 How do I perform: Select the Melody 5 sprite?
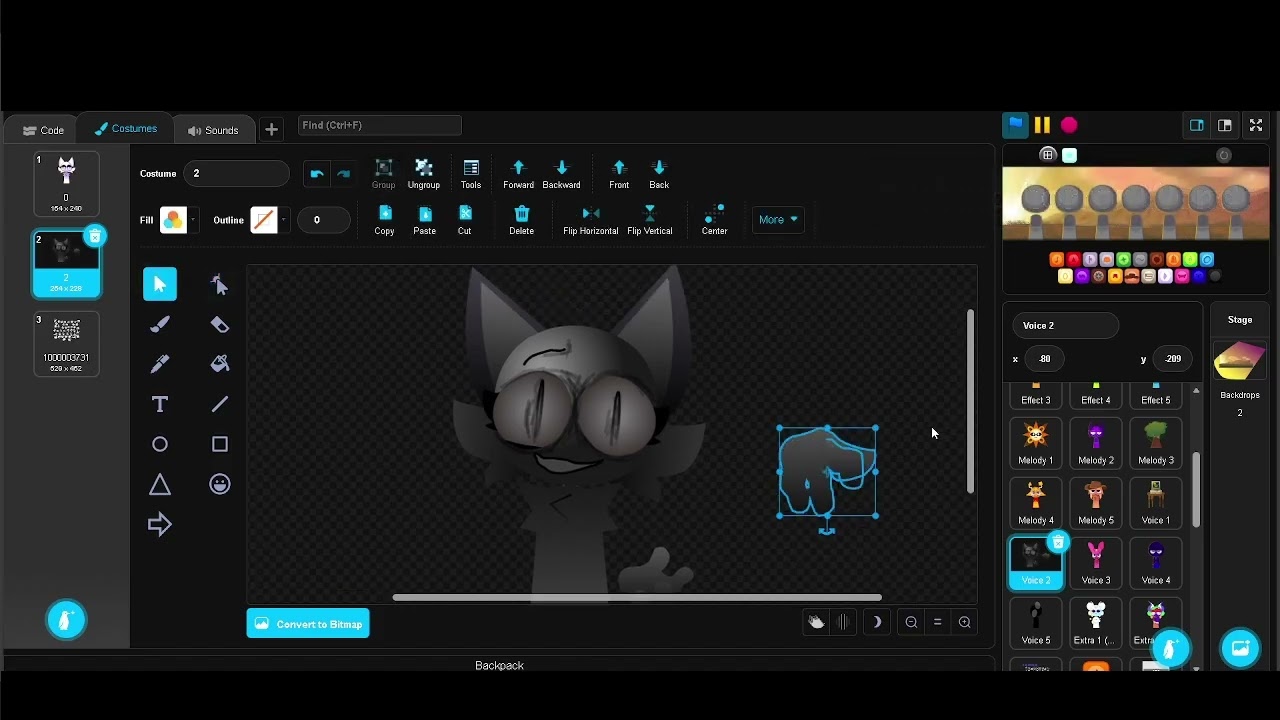pyautogui.click(x=1096, y=503)
